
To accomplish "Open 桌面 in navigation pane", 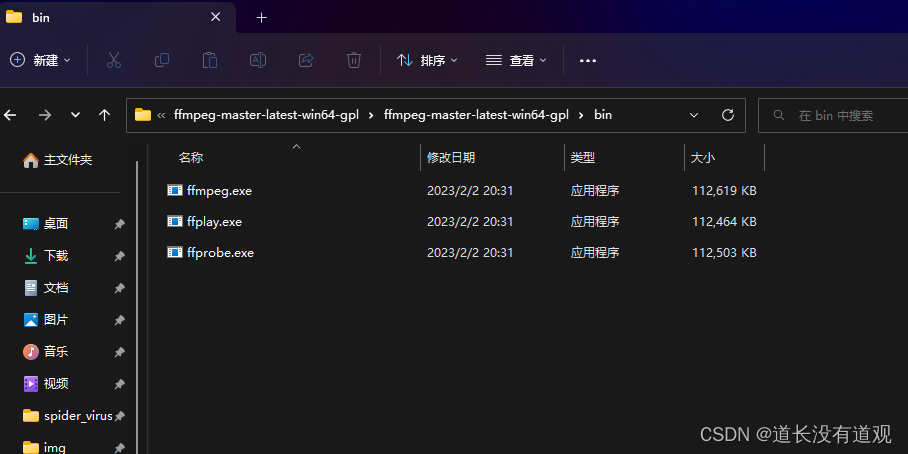I will click(45, 224).
